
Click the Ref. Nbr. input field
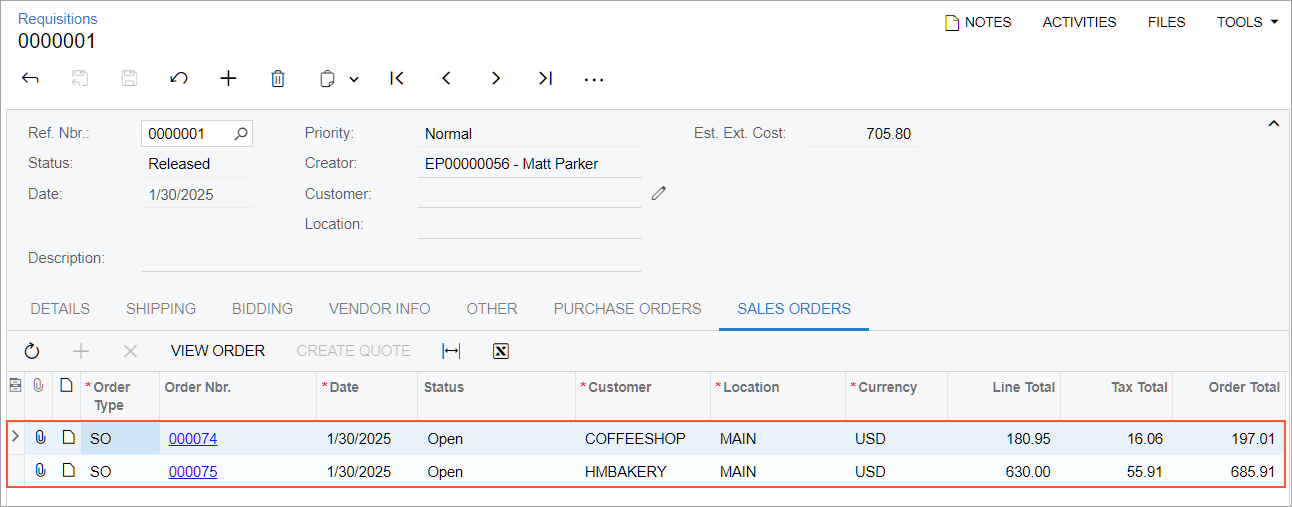(188, 134)
